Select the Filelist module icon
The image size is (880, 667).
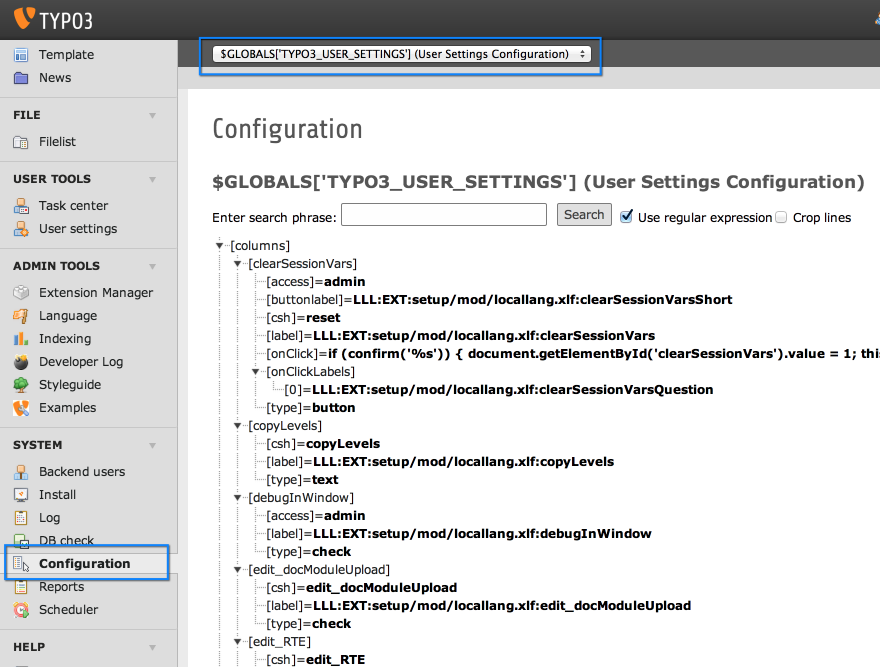[x=21, y=142]
